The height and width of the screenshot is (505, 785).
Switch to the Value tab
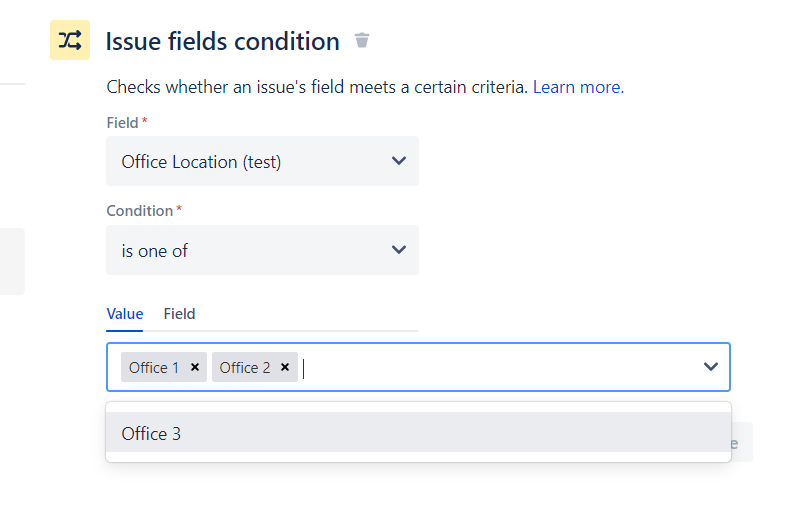click(x=125, y=314)
